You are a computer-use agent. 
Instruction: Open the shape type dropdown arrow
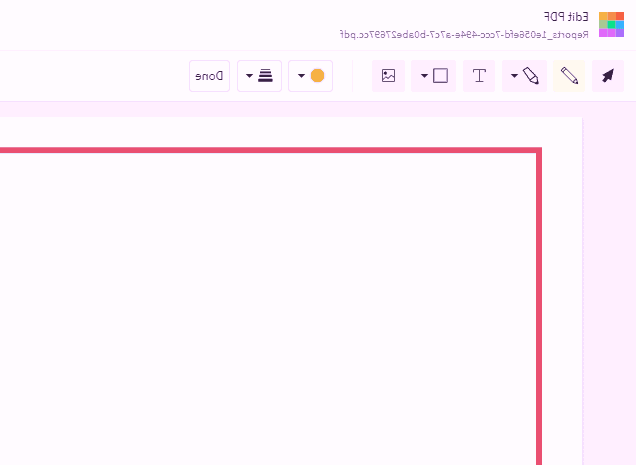[424, 76]
